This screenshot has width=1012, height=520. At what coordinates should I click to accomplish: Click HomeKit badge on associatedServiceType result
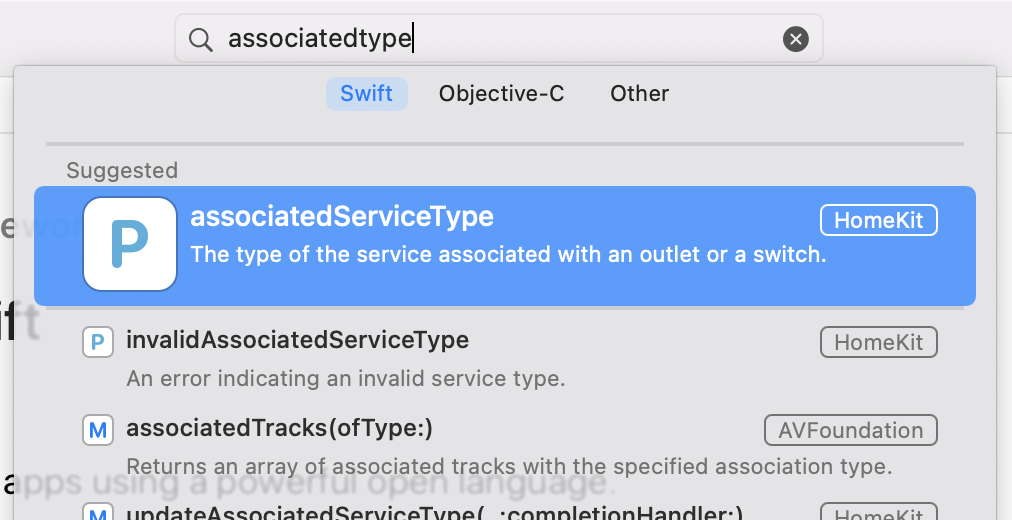pyautogui.click(x=878, y=220)
